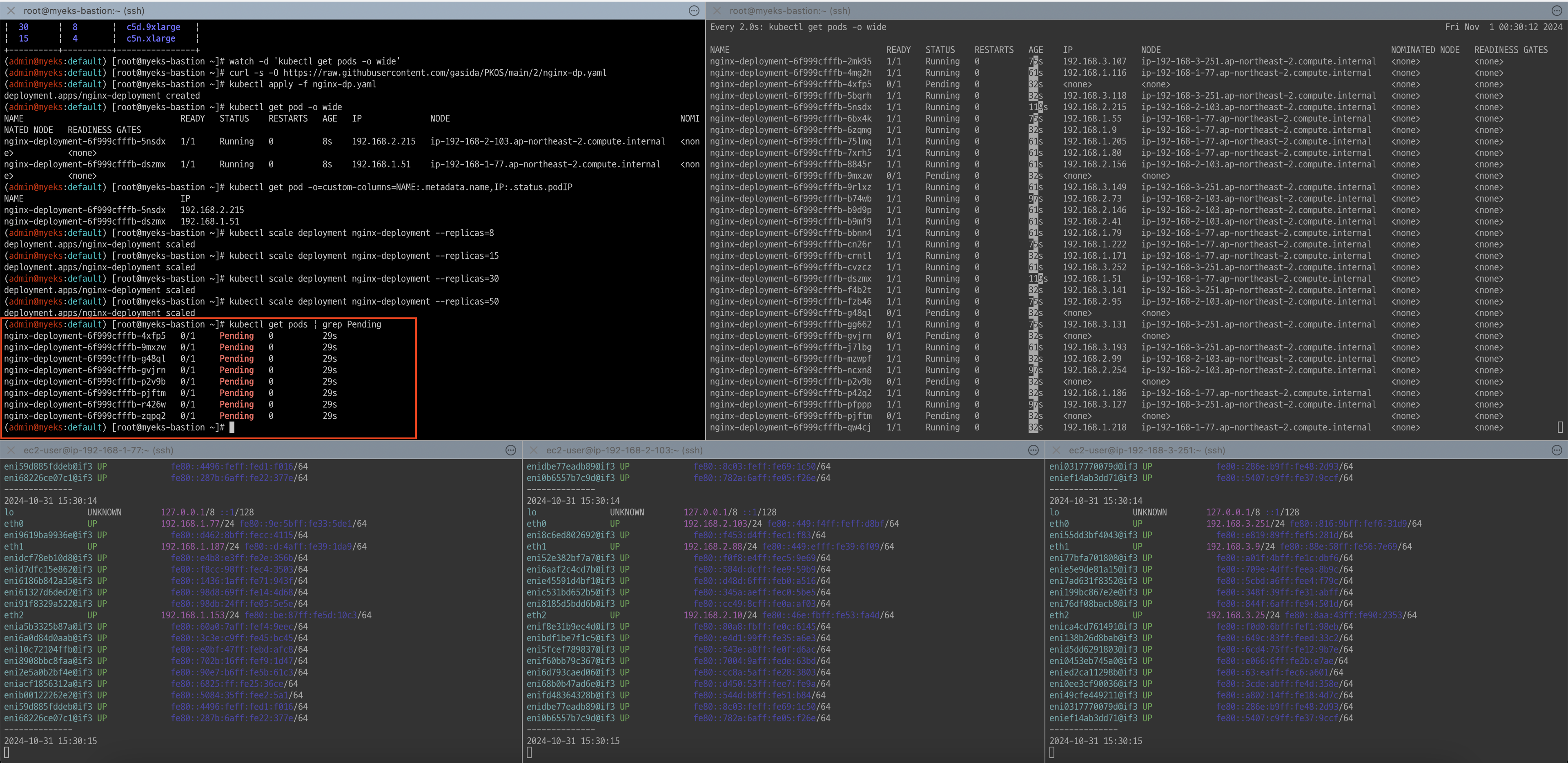Image resolution: width=1568 pixels, height=763 pixels.
Task: Click the cursor block in ip-192-168-1-77 pane
Action: tap(7, 753)
